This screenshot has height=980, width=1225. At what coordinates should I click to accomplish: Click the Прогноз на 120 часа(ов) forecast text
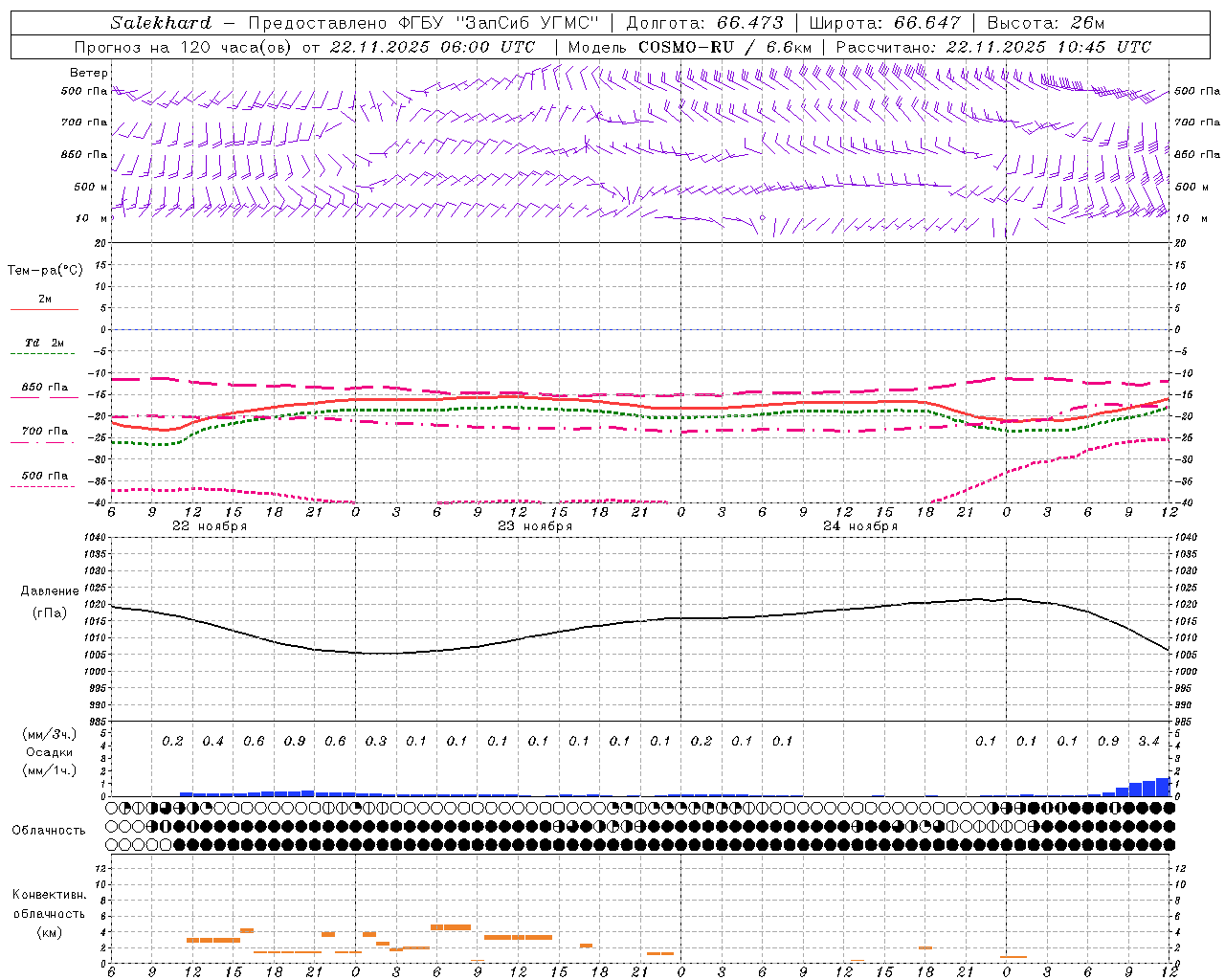pyautogui.click(x=184, y=47)
